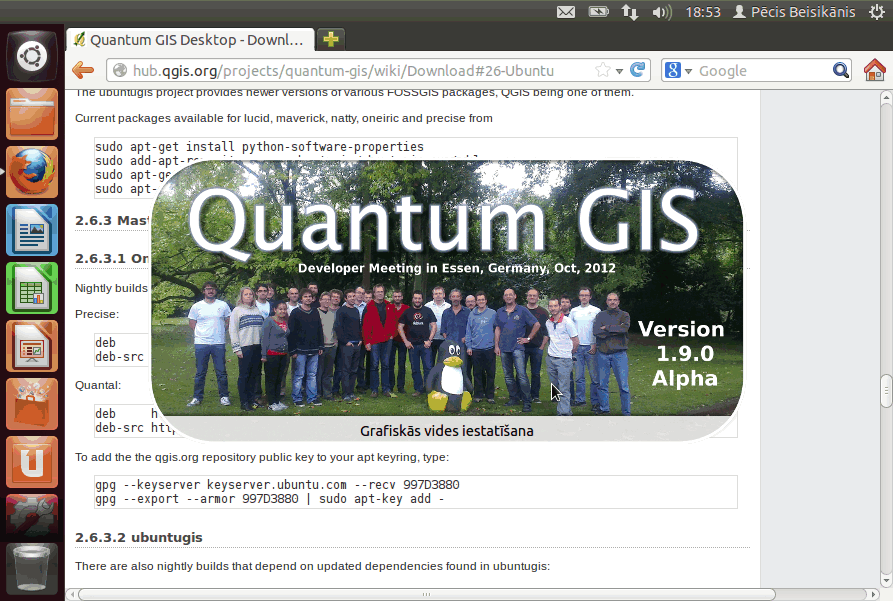
Task: Open the Pēcis Beisikānis user menu
Action: coord(794,12)
